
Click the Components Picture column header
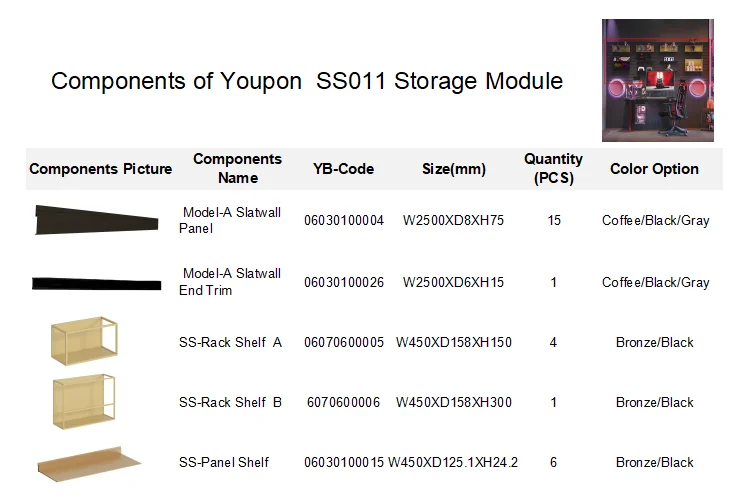[x=101, y=169]
